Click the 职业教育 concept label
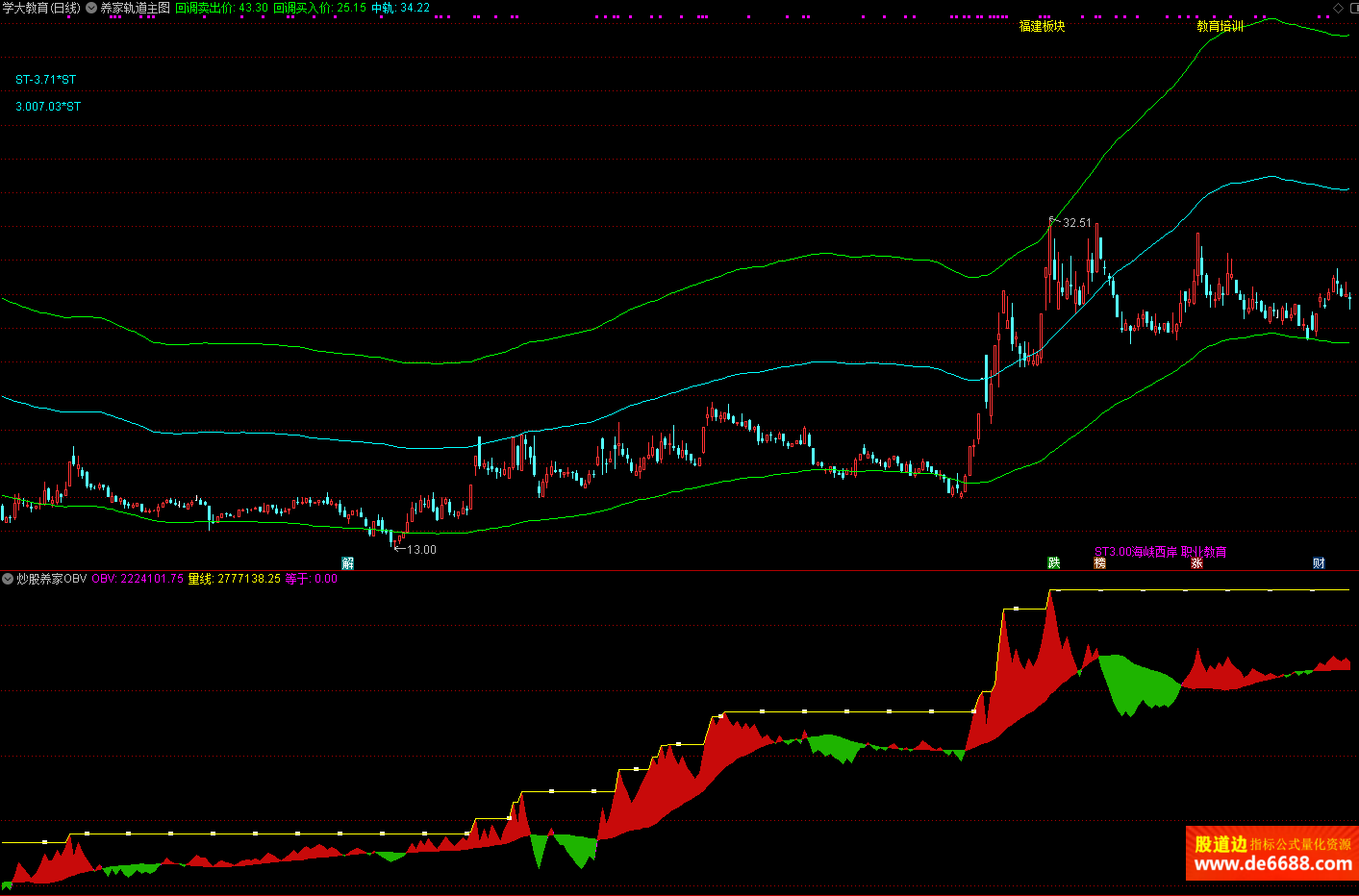1359x896 pixels. [x=1204, y=552]
